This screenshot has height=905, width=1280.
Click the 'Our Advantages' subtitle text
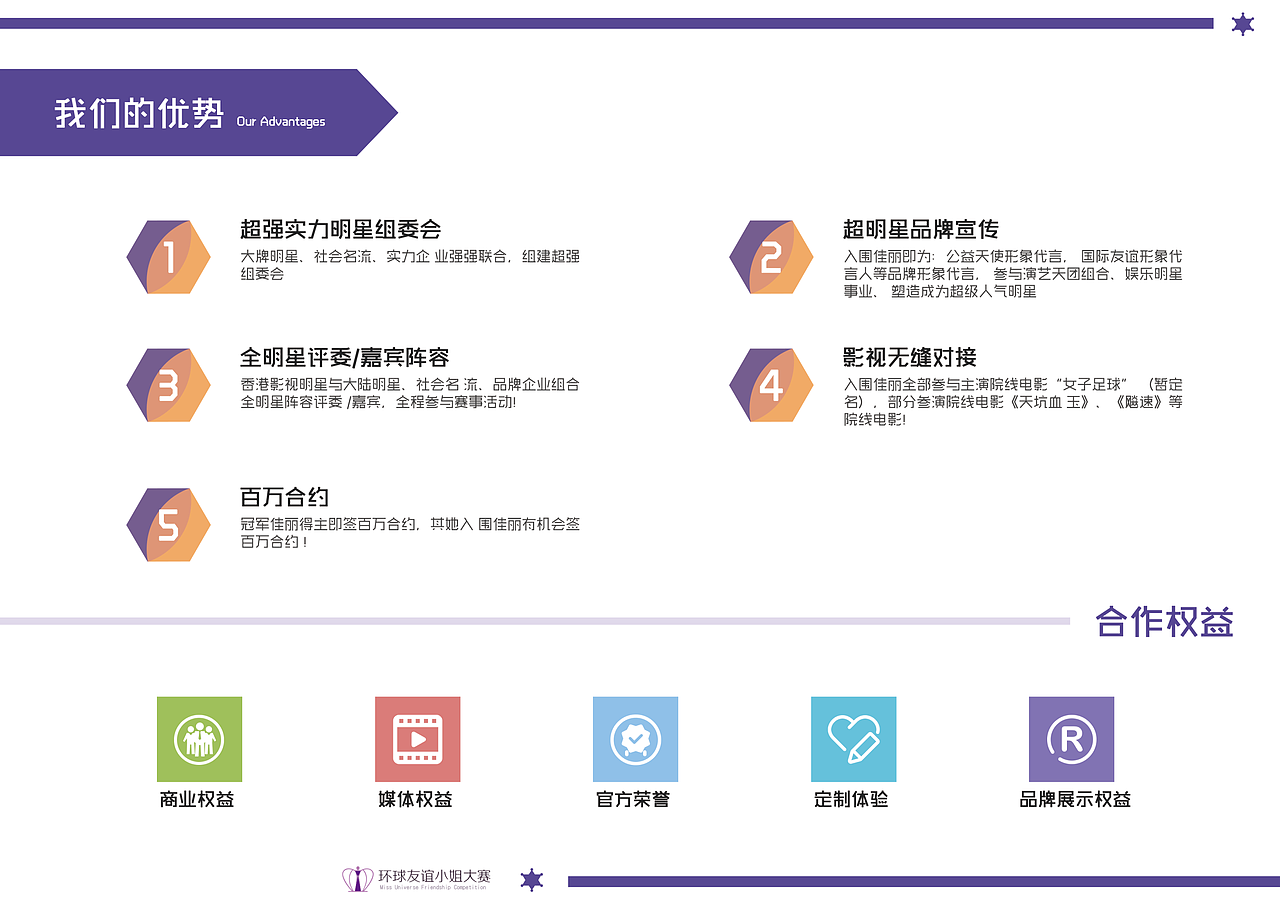(x=281, y=122)
